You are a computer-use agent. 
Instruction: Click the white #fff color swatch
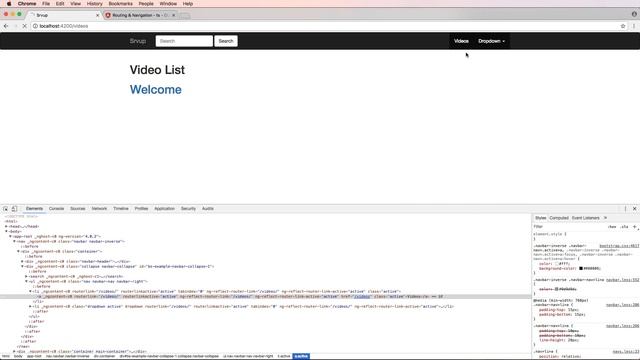[556, 264]
